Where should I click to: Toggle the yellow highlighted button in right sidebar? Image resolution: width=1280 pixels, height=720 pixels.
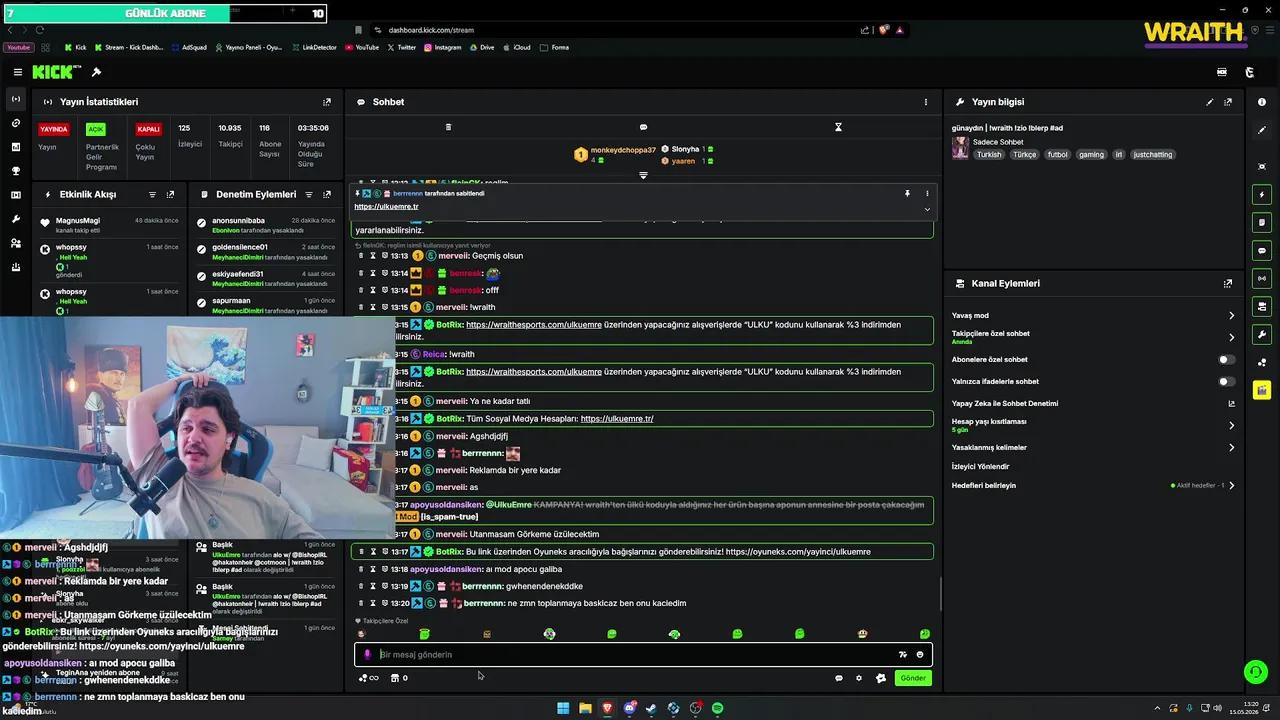(x=1262, y=389)
